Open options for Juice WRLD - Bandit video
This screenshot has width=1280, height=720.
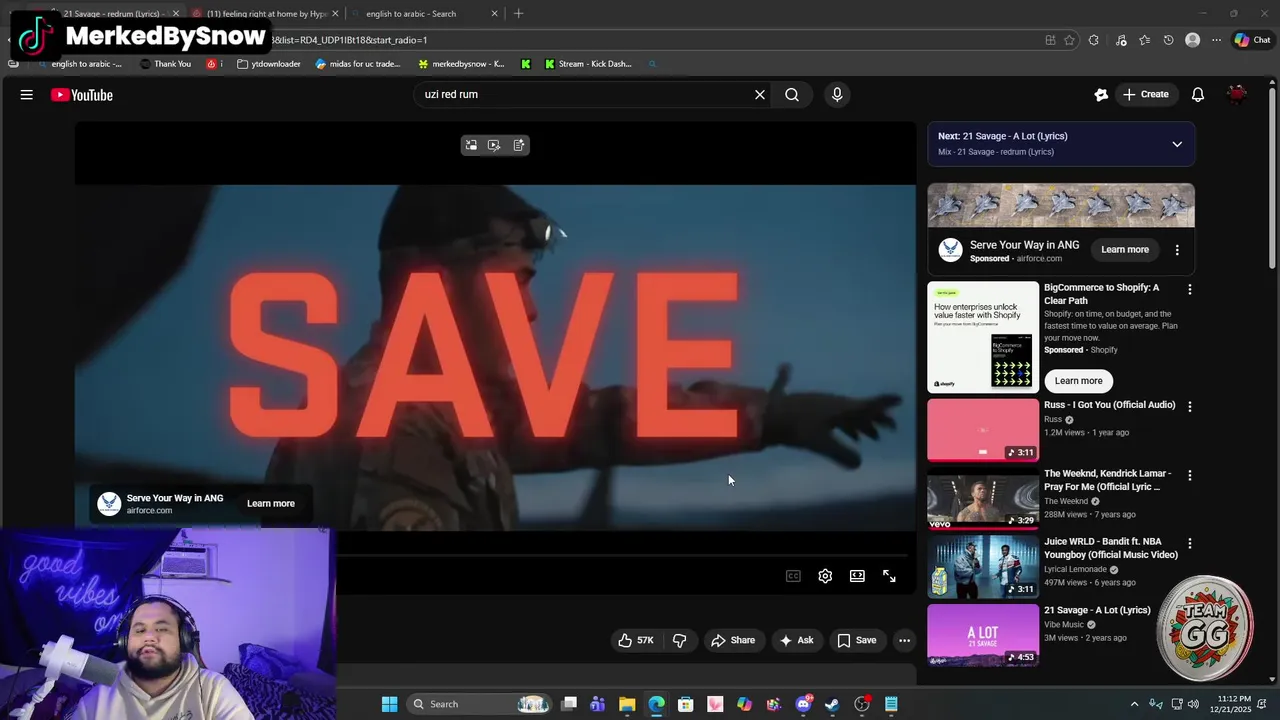[1189, 543]
